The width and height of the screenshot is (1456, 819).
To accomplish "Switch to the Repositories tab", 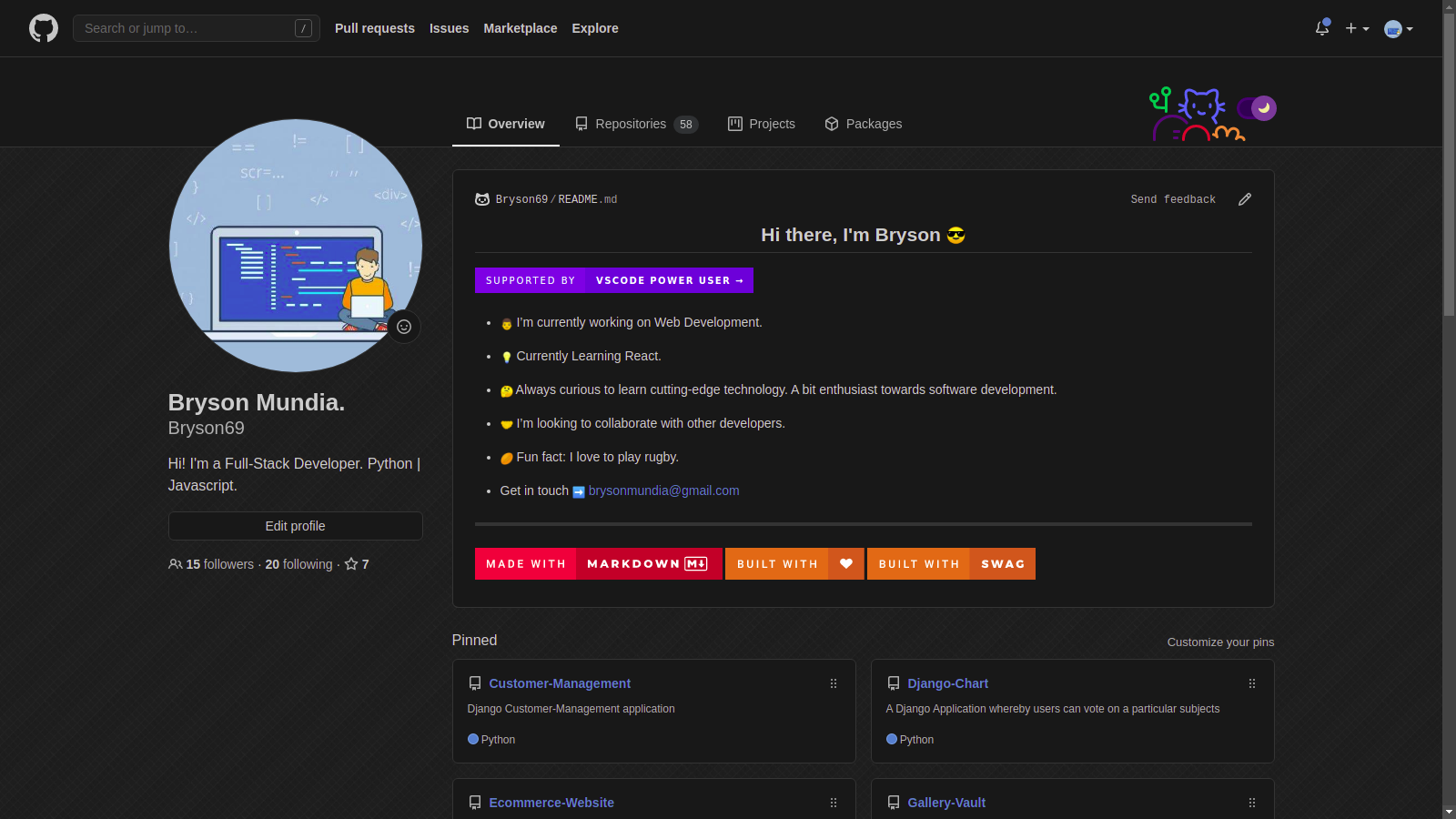I will [637, 124].
